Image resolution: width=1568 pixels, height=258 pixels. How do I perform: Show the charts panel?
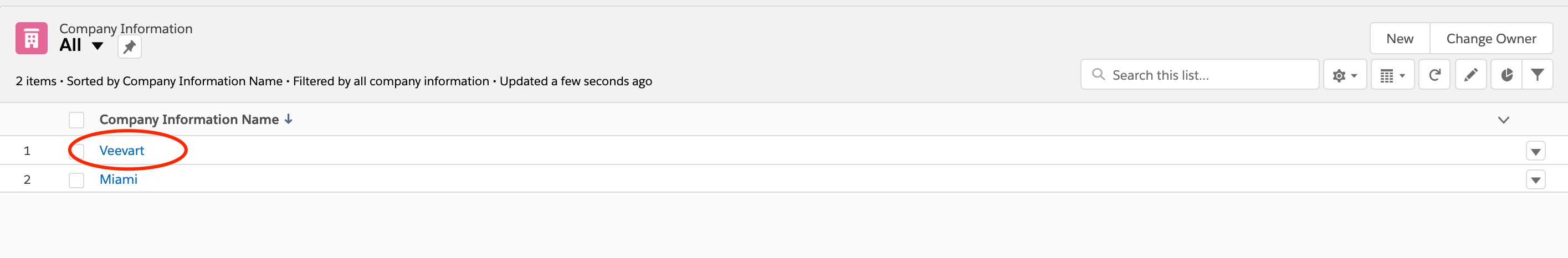point(1506,75)
